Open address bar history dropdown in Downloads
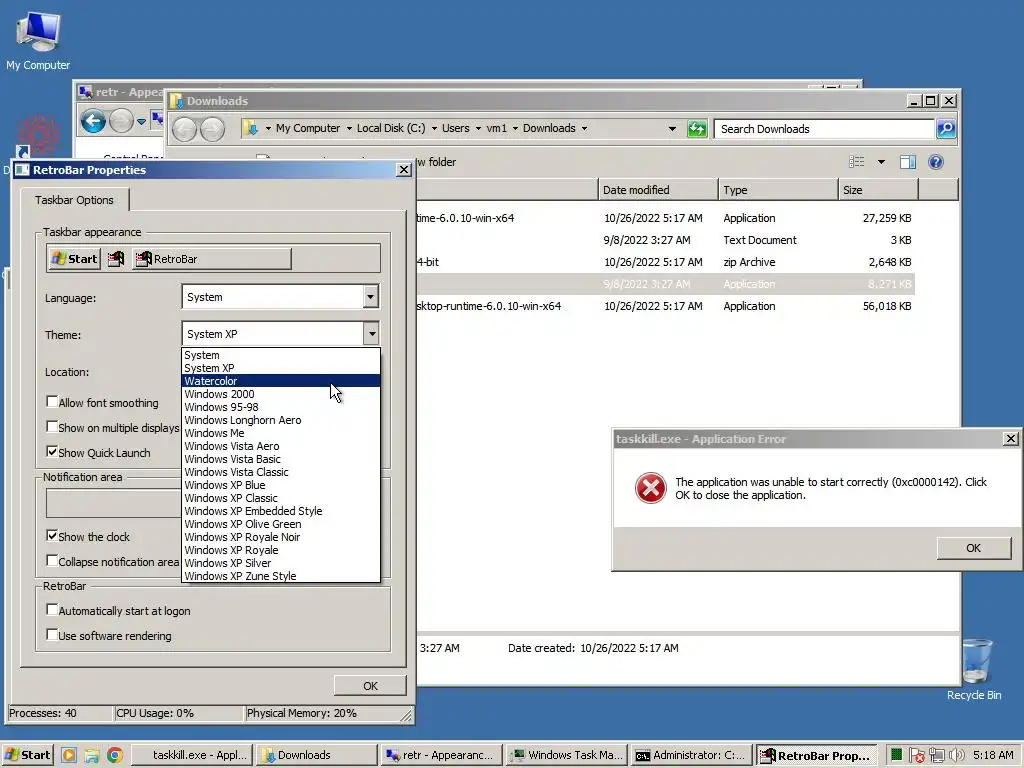The image size is (1024, 768). click(672, 129)
